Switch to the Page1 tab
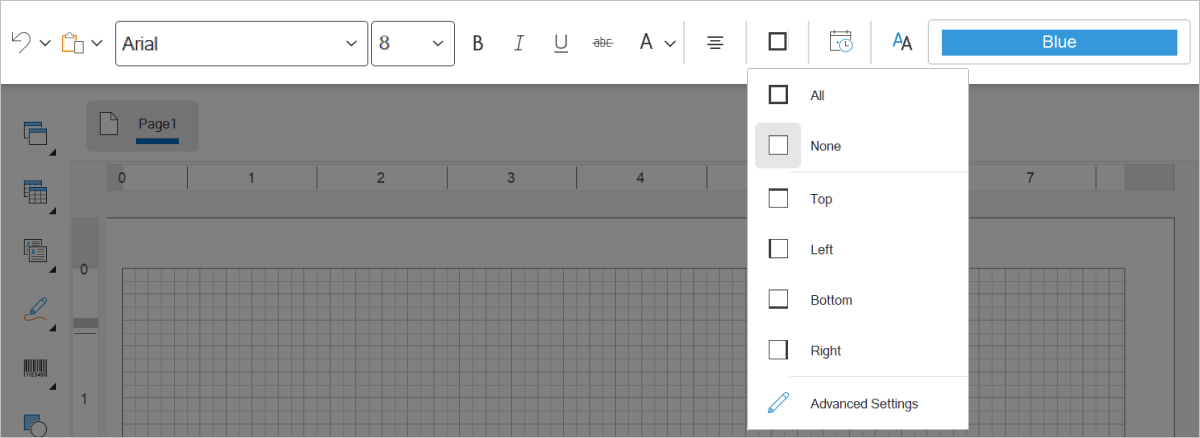The image size is (1200, 438). click(x=157, y=125)
